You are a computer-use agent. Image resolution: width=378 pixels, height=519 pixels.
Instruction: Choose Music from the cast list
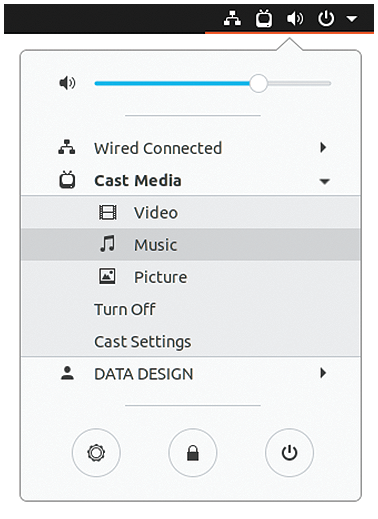[191, 244]
